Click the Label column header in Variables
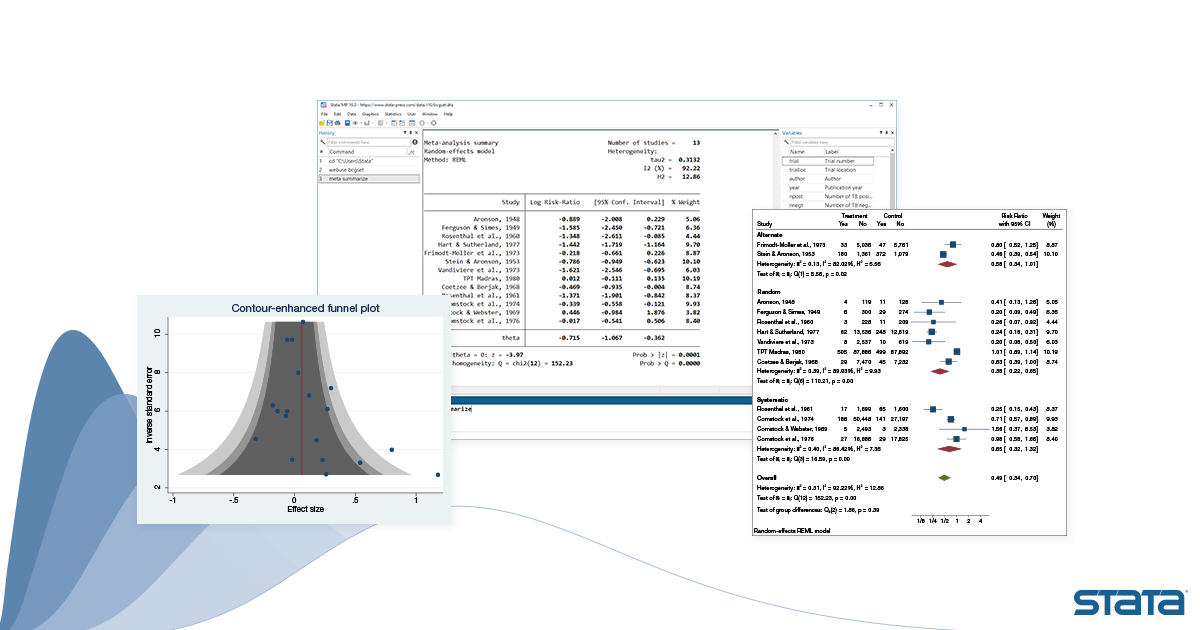Image resolution: width=1200 pixels, height=630 pixels. (832, 151)
